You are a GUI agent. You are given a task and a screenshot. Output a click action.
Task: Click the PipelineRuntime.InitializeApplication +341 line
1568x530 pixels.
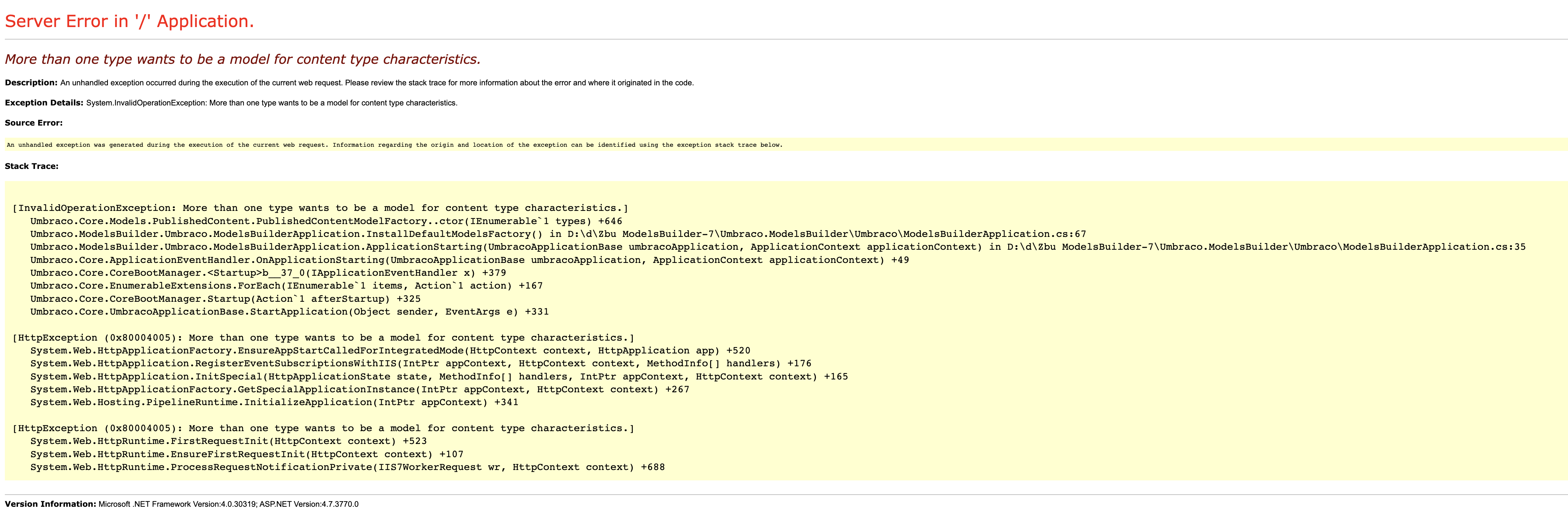pos(274,402)
